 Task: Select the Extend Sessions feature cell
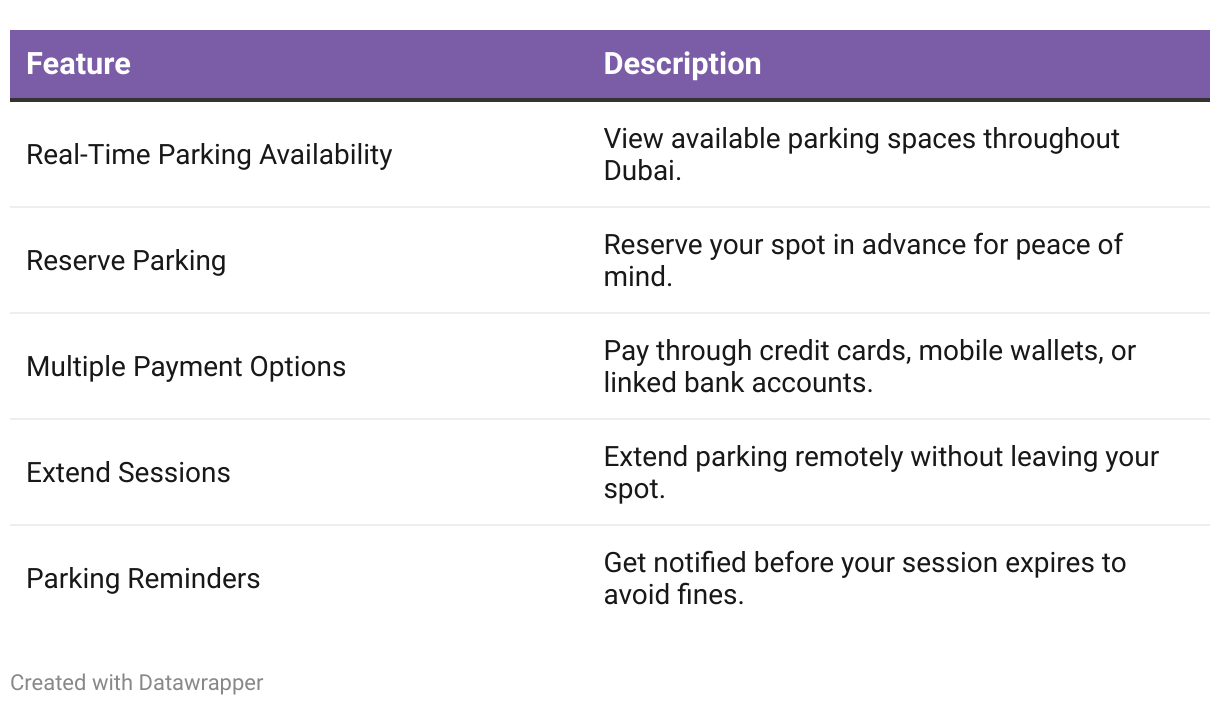(128, 473)
